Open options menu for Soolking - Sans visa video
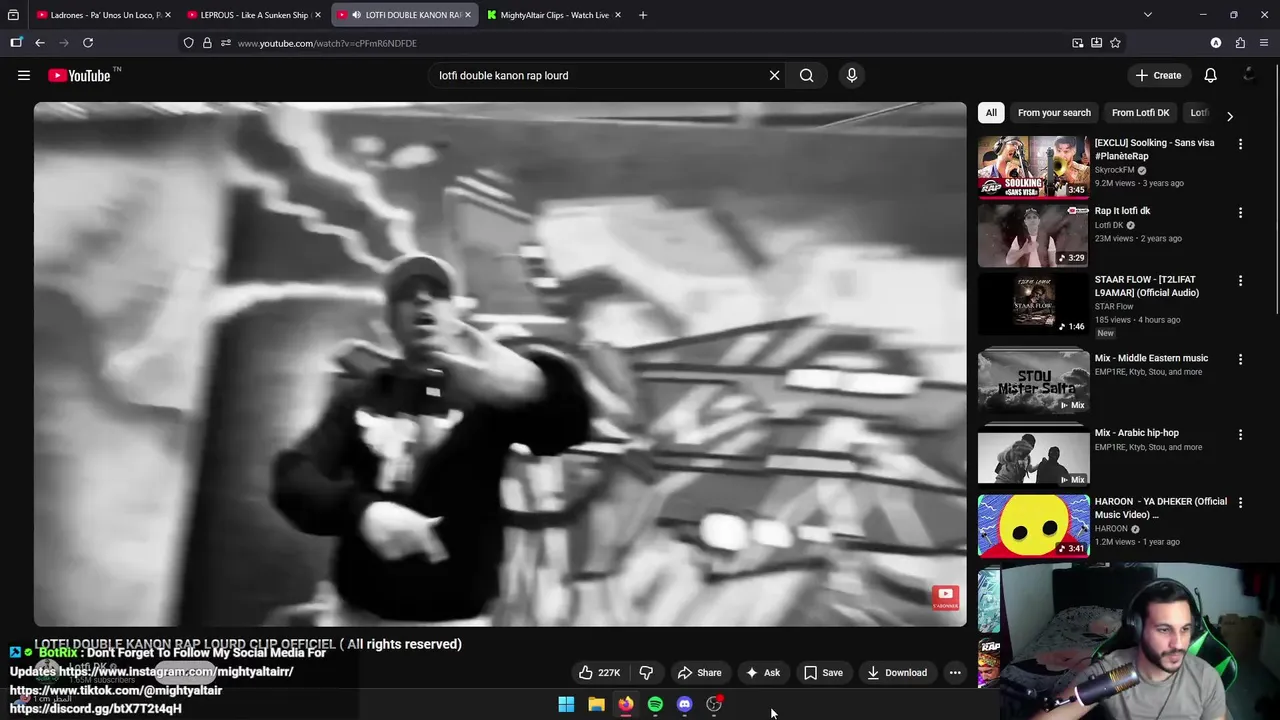1280x720 pixels. 1240,144
